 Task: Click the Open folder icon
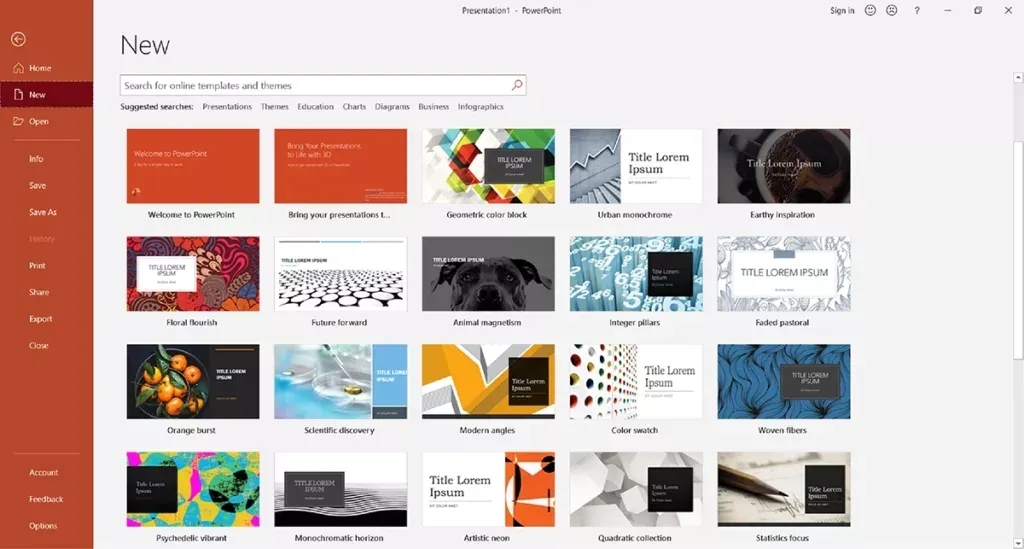pyautogui.click(x=18, y=121)
